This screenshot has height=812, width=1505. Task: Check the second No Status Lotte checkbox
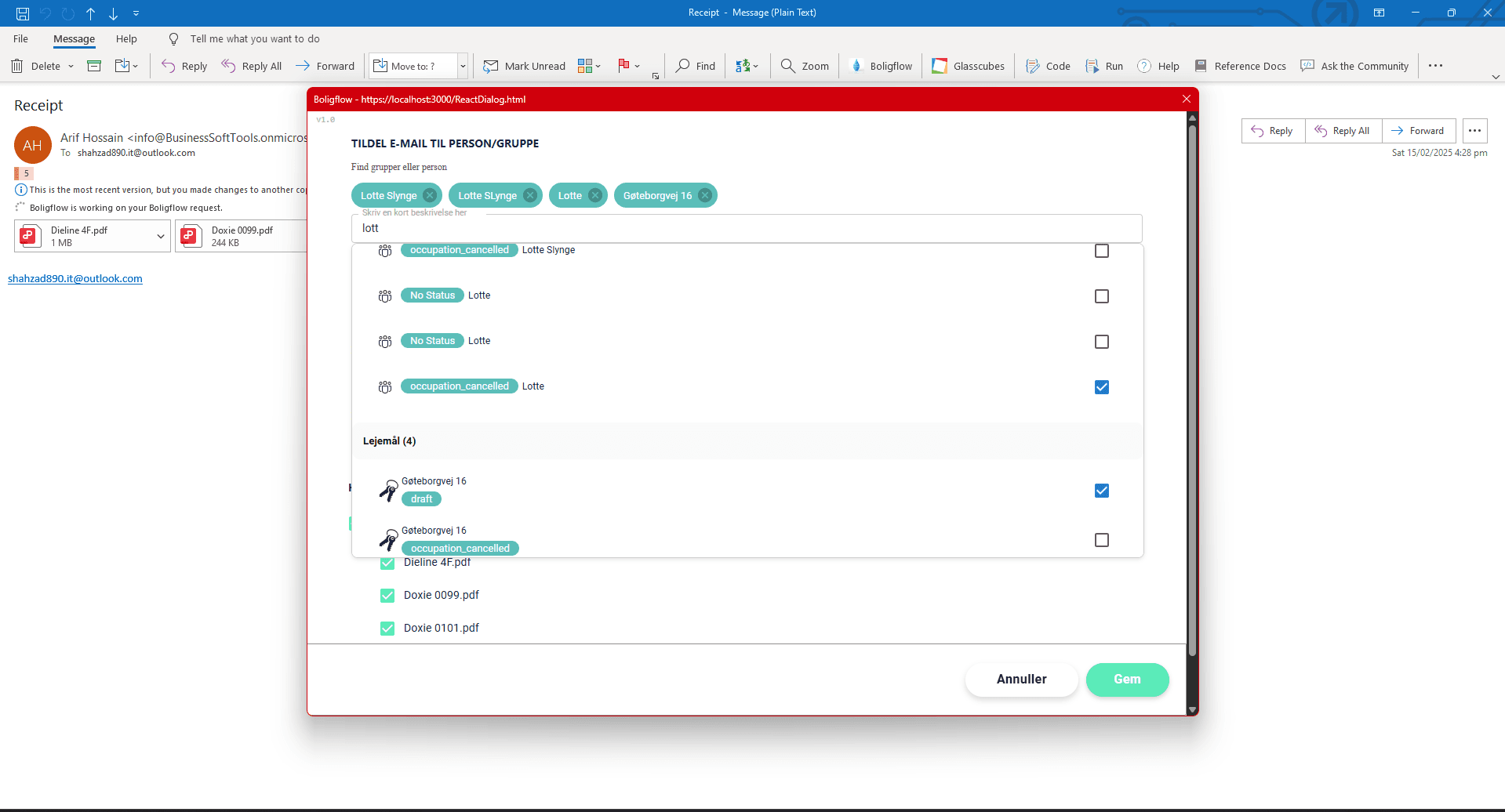(1102, 342)
